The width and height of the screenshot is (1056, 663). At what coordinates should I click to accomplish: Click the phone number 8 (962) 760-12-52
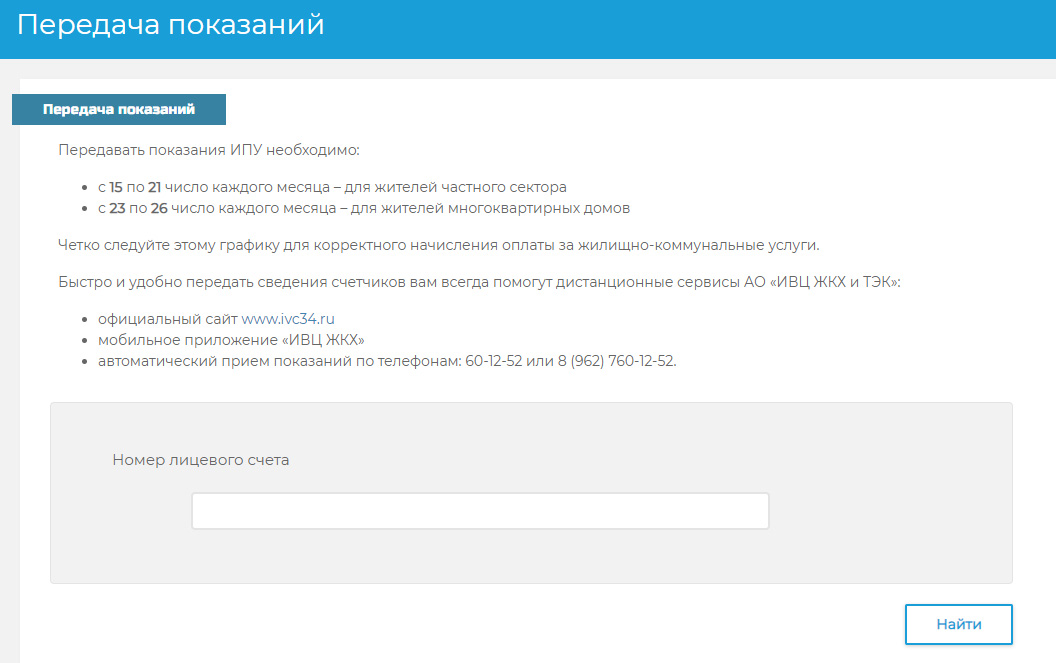616,361
